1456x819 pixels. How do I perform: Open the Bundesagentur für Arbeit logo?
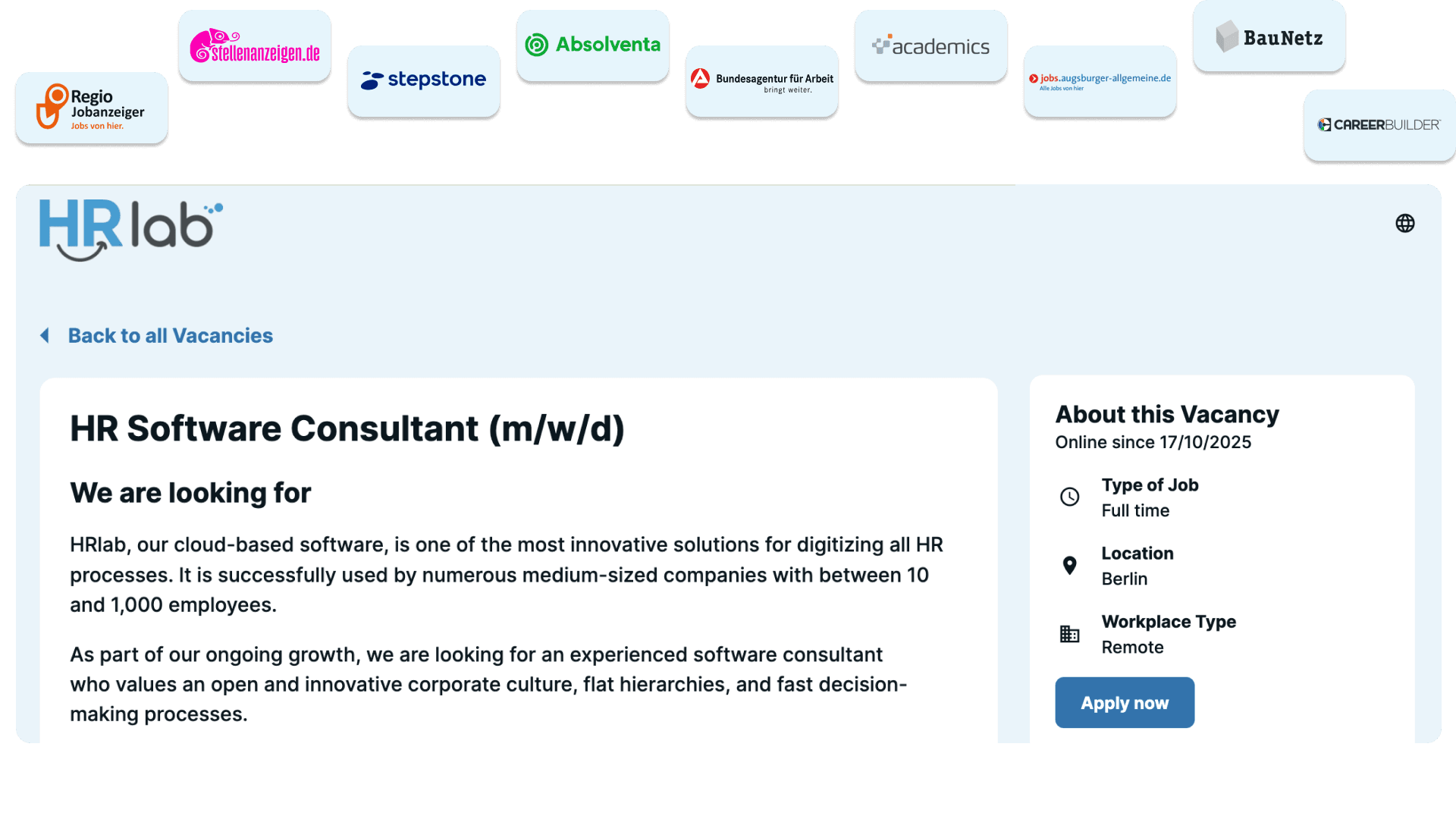[x=761, y=80]
